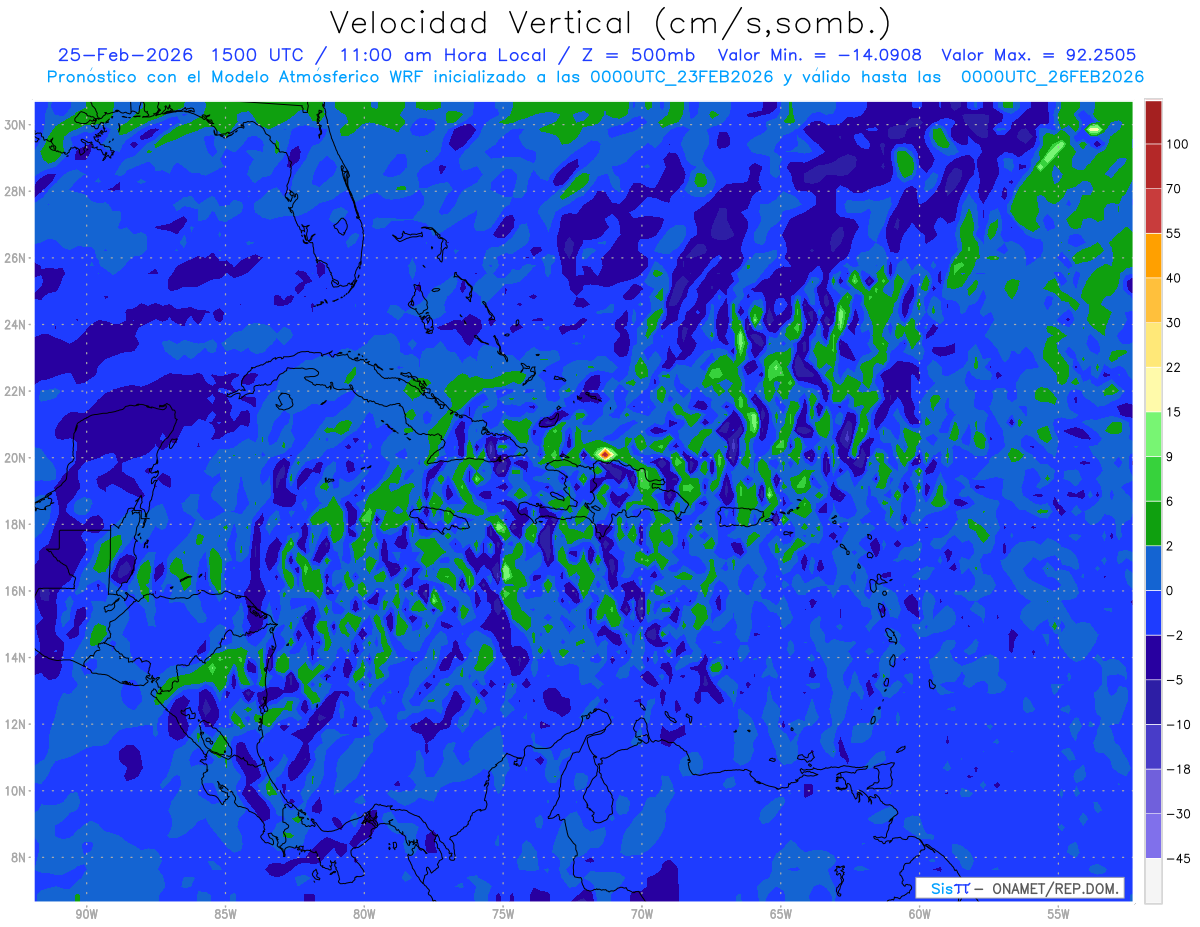Click the "20N" latitude label
The image size is (1200, 927).
17,458
